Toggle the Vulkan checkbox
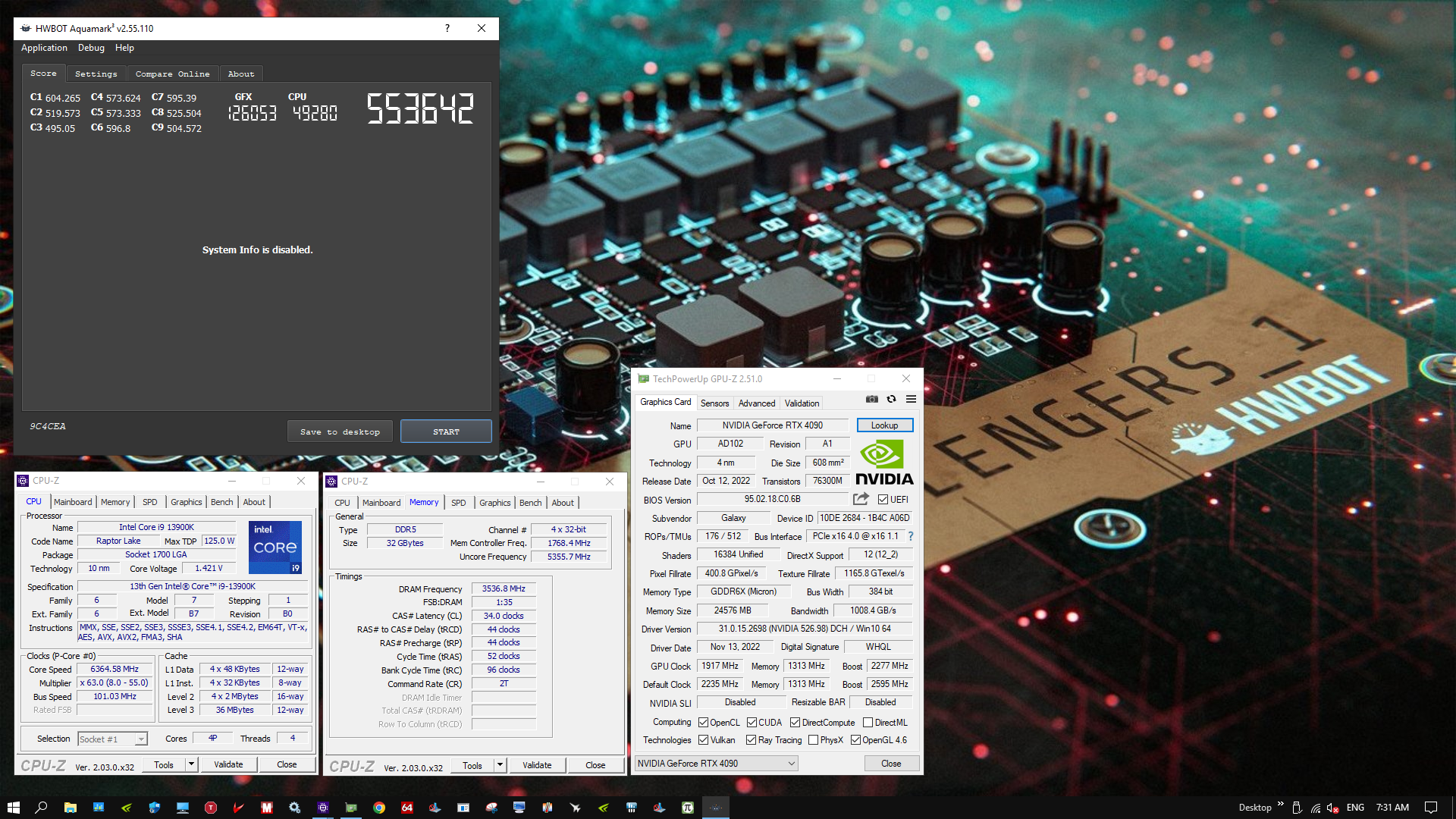 703,740
